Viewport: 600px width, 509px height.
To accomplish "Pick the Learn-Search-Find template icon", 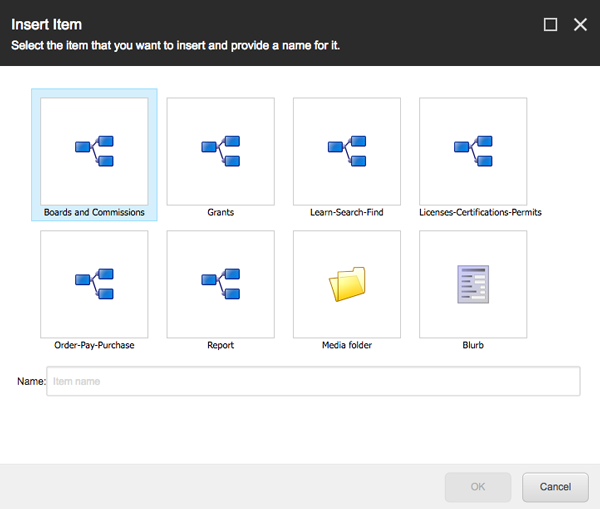I will [346, 151].
